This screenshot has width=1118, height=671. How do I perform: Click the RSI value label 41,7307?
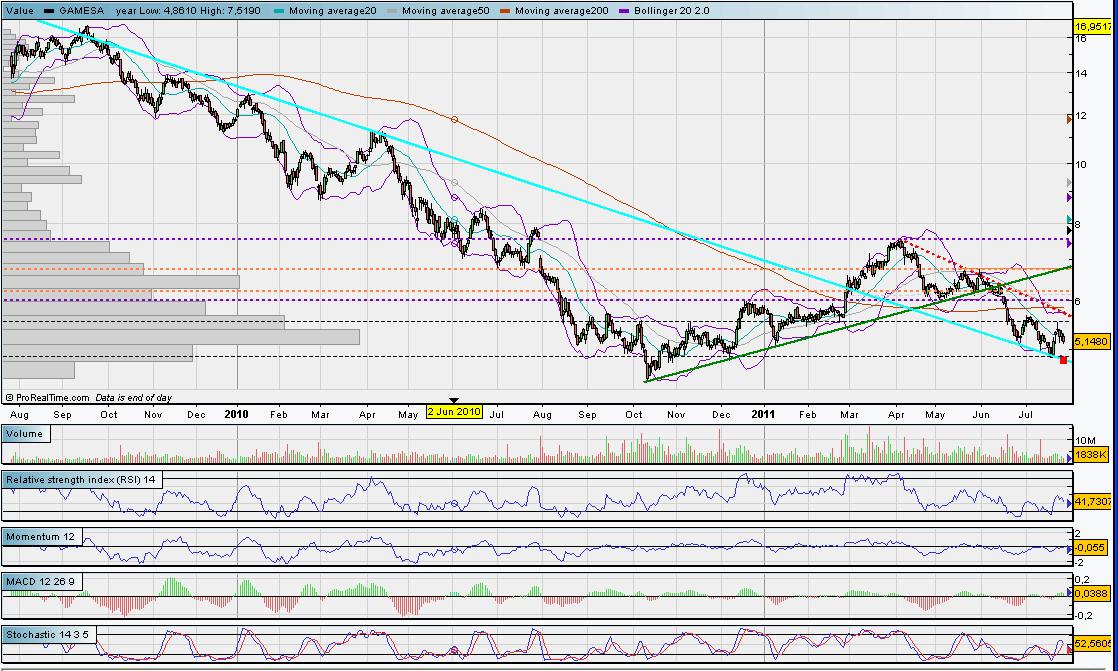point(1092,503)
